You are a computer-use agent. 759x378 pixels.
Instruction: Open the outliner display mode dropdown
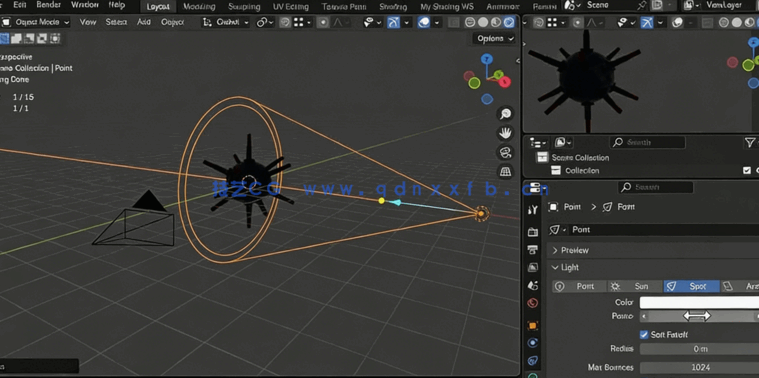[564, 142]
